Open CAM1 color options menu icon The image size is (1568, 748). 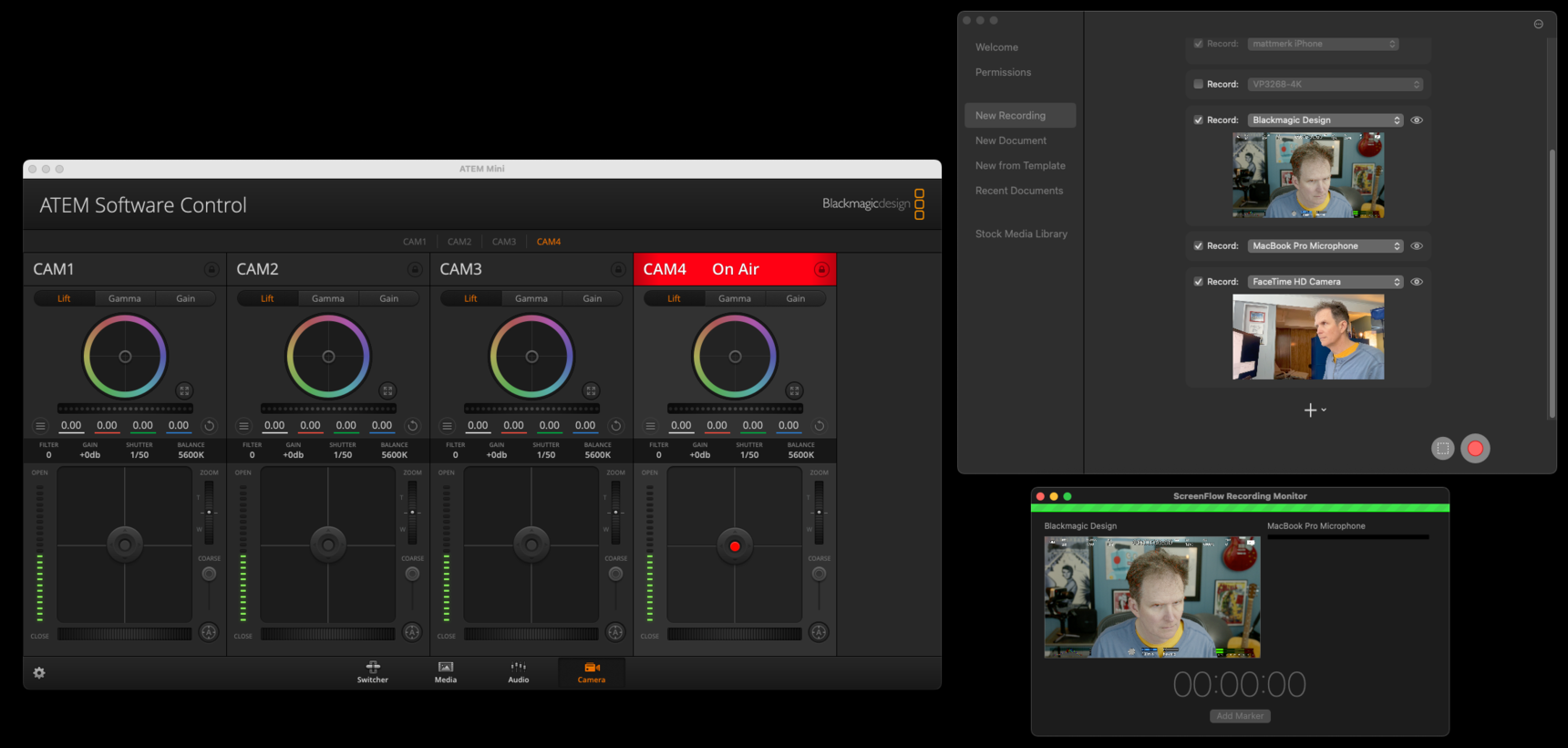coord(40,426)
